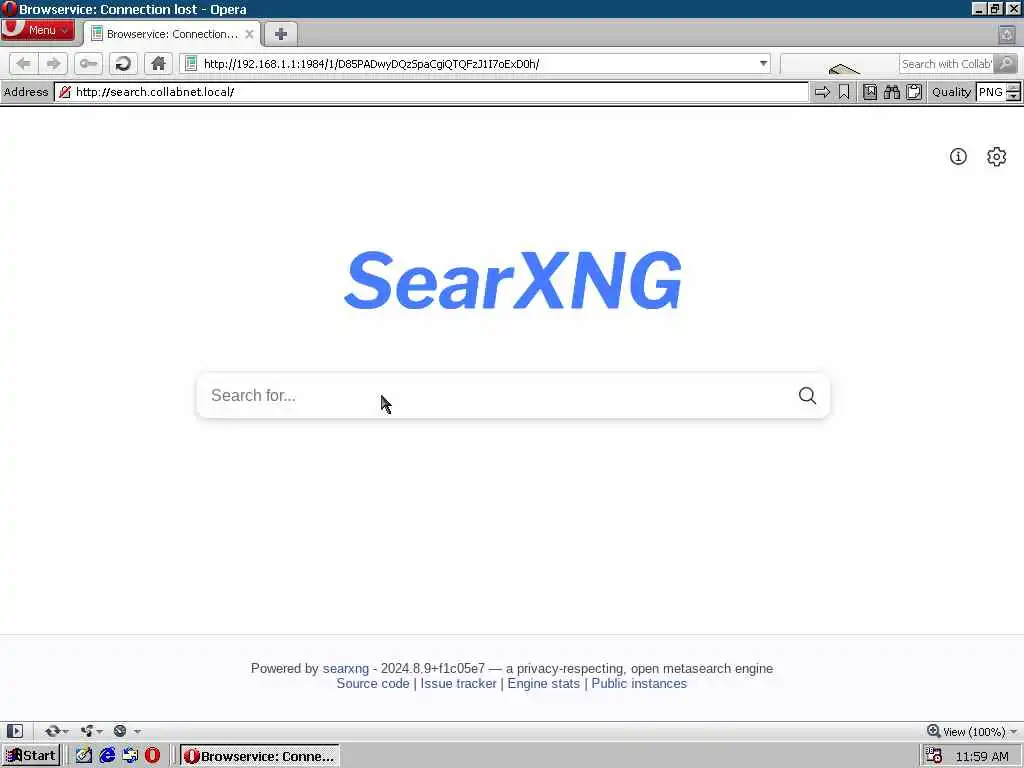Image resolution: width=1024 pixels, height=768 pixels.
Task: Close the Browservice: Connection tab
Action: (249, 34)
